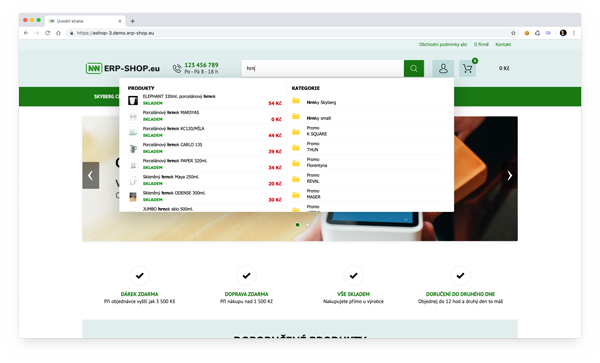This screenshot has width=600, height=363.
Task: Click the ERP-SHOP.eu logo
Action: pos(123,68)
